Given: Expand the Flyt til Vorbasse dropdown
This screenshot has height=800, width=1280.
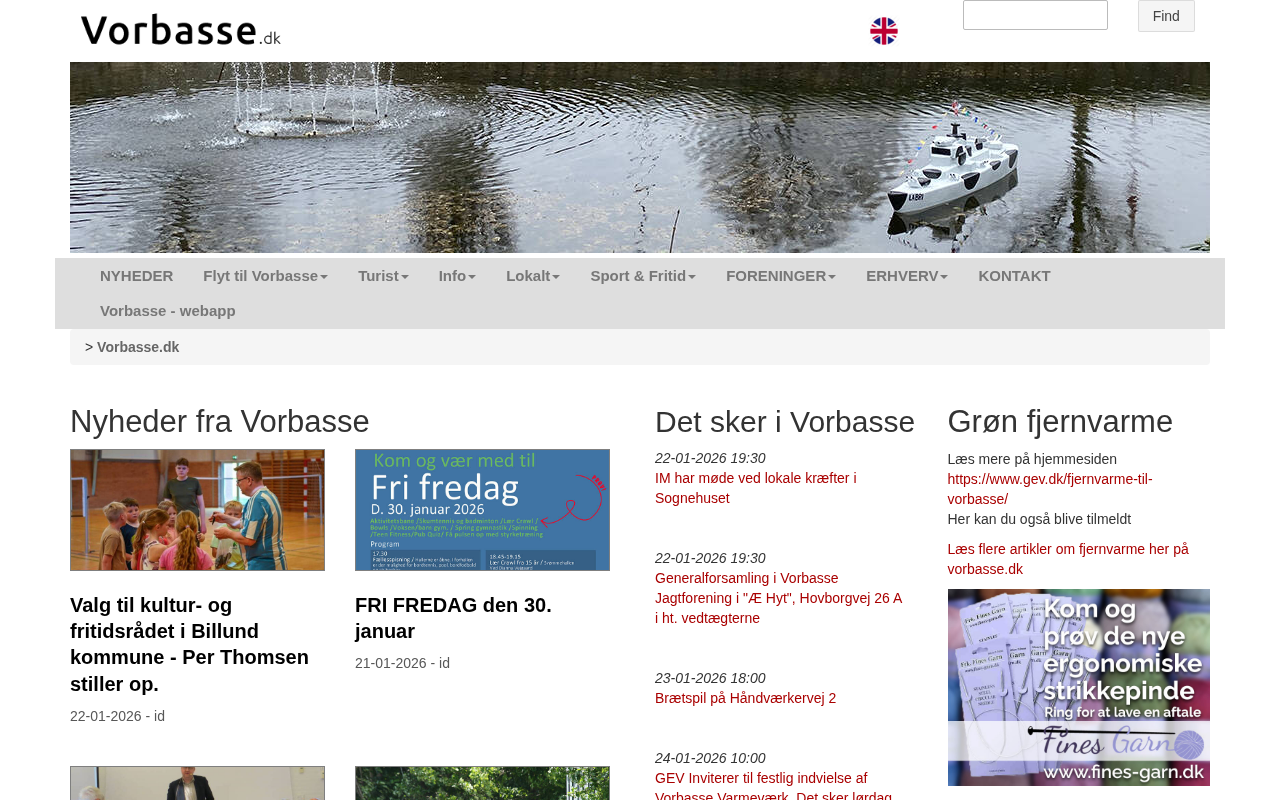Looking at the screenshot, I should pyautogui.click(x=265, y=276).
